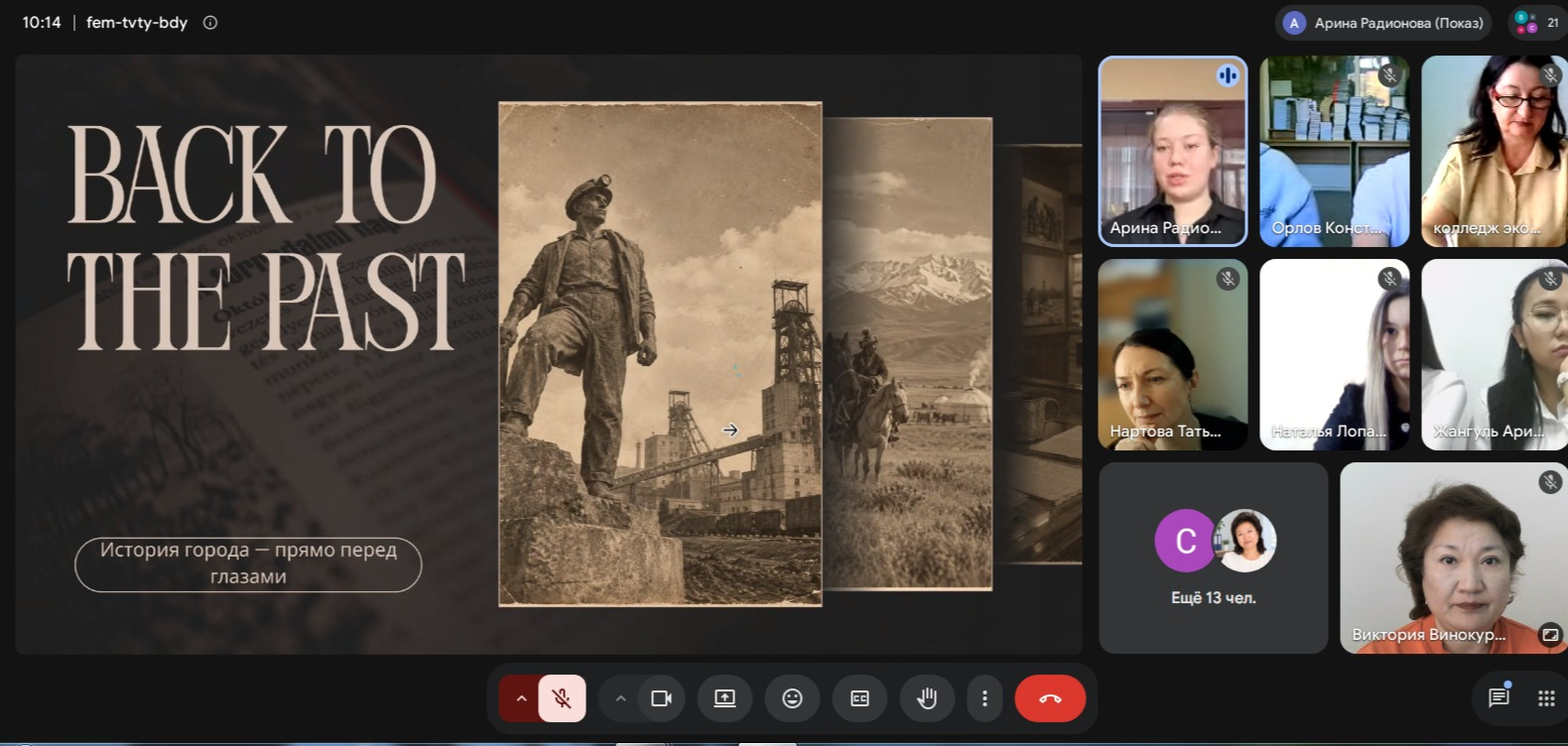The width and height of the screenshot is (1568, 746).
Task: Click История города — прямо перед глазами button
Action: pos(248,563)
